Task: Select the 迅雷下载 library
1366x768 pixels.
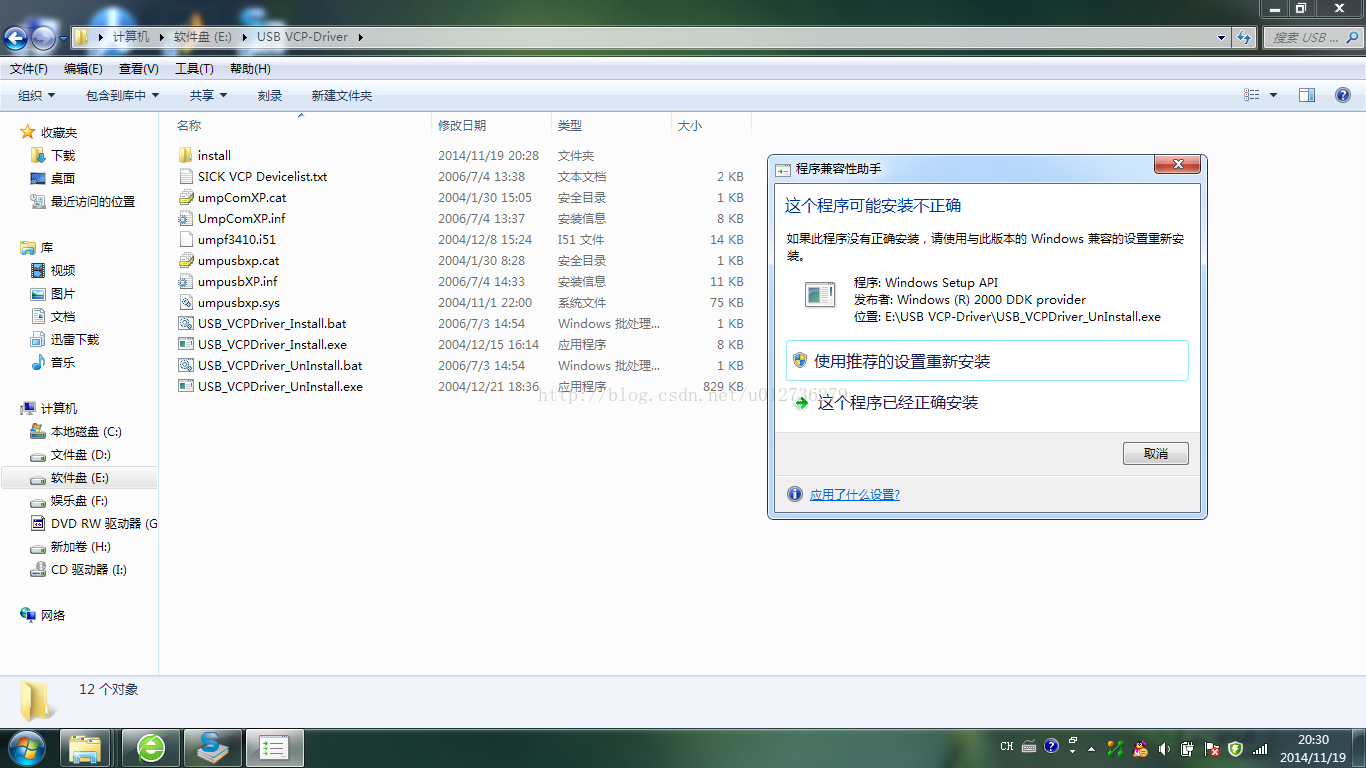Action: point(75,339)
